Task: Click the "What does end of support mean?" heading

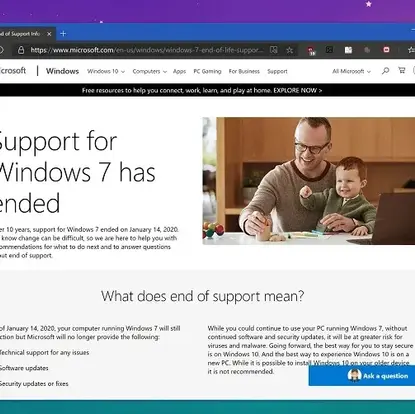Action: click(x=203, y=296)
